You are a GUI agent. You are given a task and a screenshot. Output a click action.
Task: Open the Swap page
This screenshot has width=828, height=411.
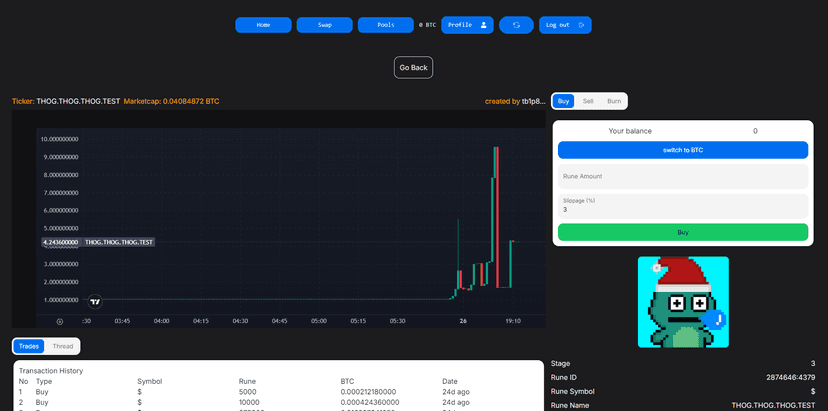pos(325,25)
